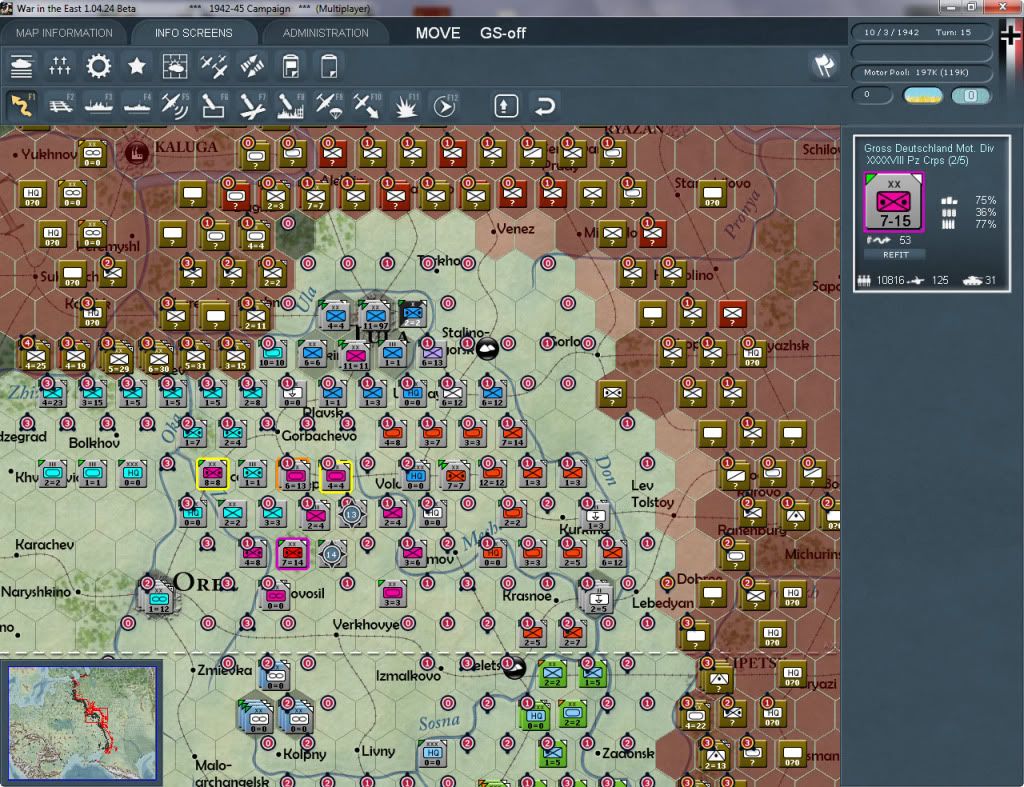The height and width of the screenshot is (787, 1024).
Task: Open game preferences with the gear icon
Action: point(99,66)
